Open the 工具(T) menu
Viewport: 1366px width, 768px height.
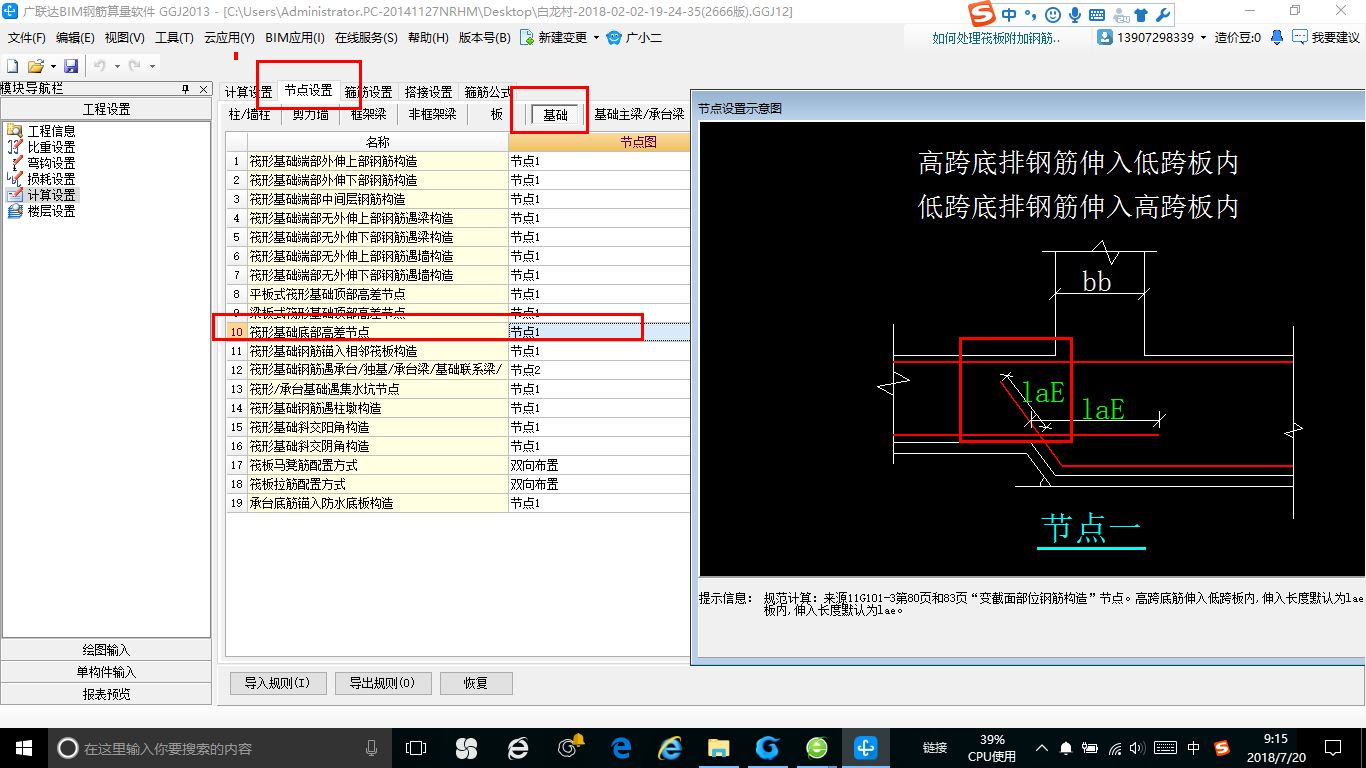tap(174, 37)
